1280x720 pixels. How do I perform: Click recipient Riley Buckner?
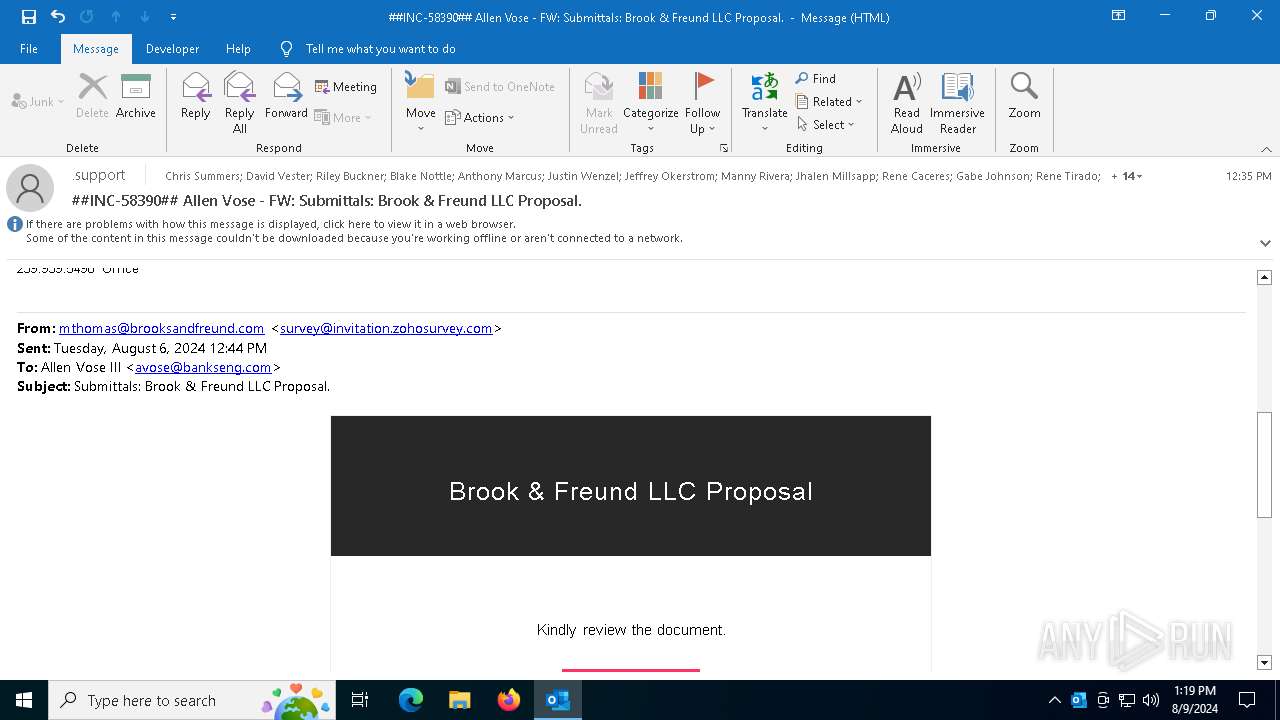click(x=350, y=176)
